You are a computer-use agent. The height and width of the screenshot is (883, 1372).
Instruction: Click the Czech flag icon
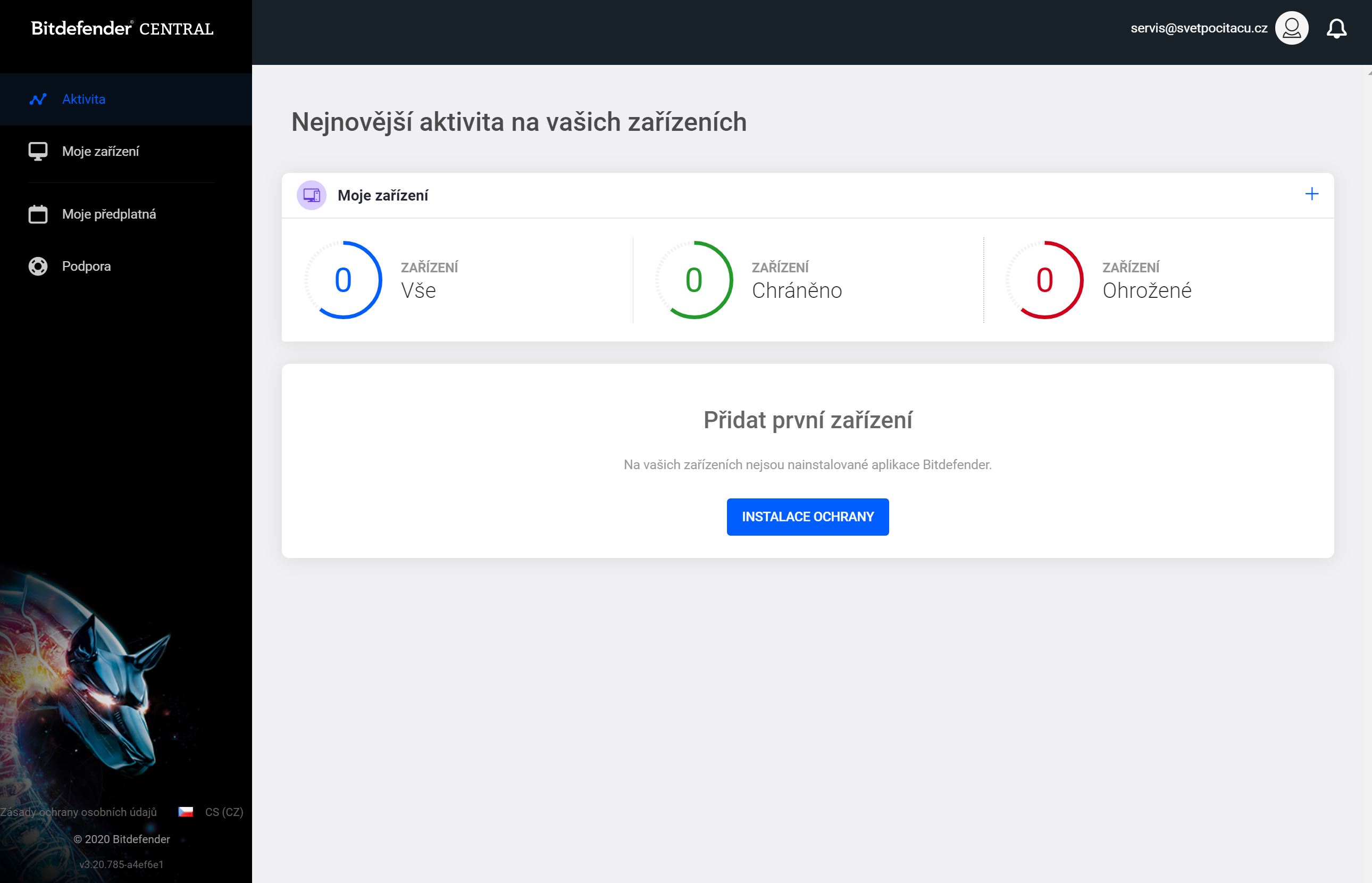pos(186,812)
